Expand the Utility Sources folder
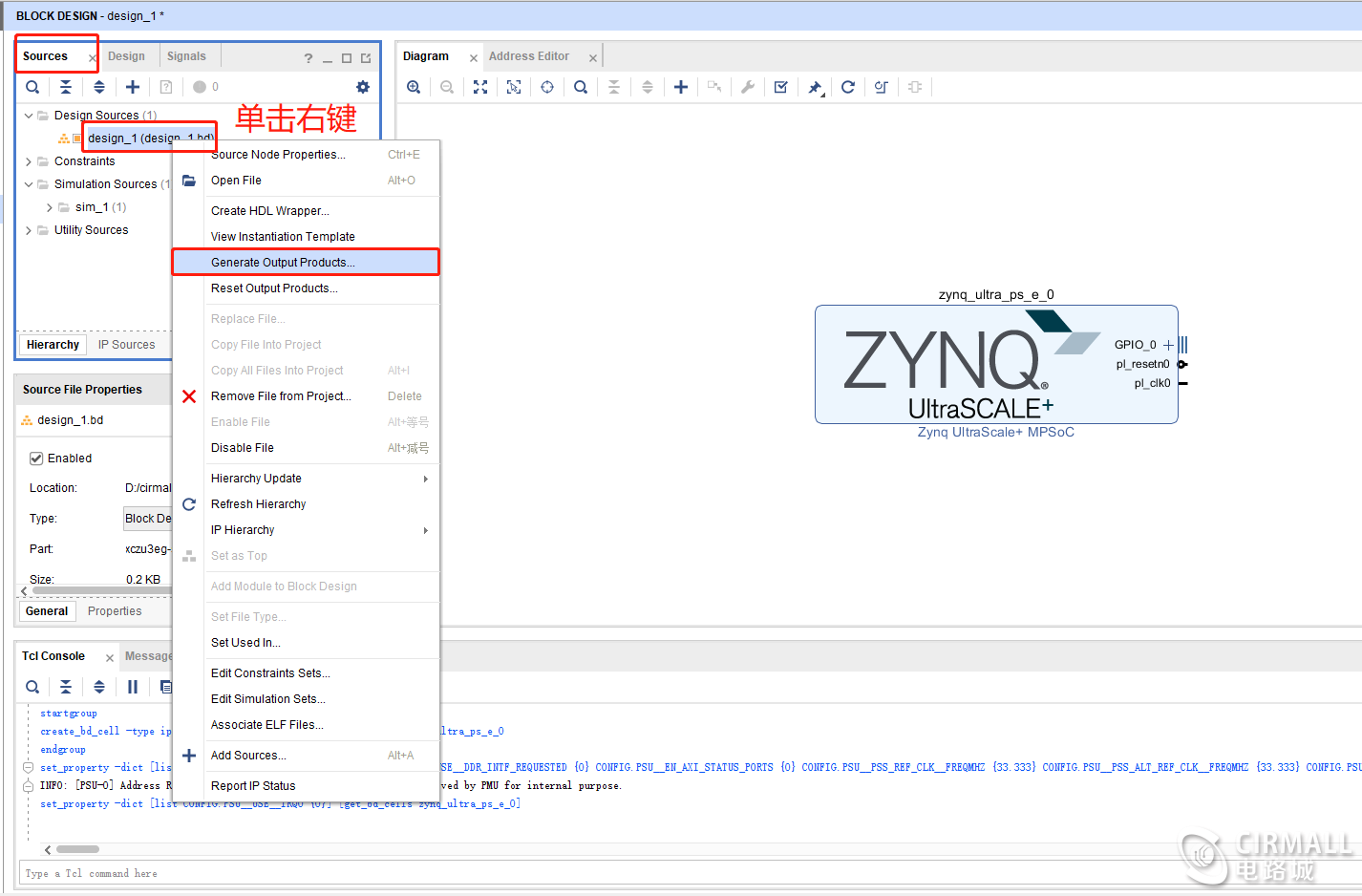 click(x=29, y=230)
